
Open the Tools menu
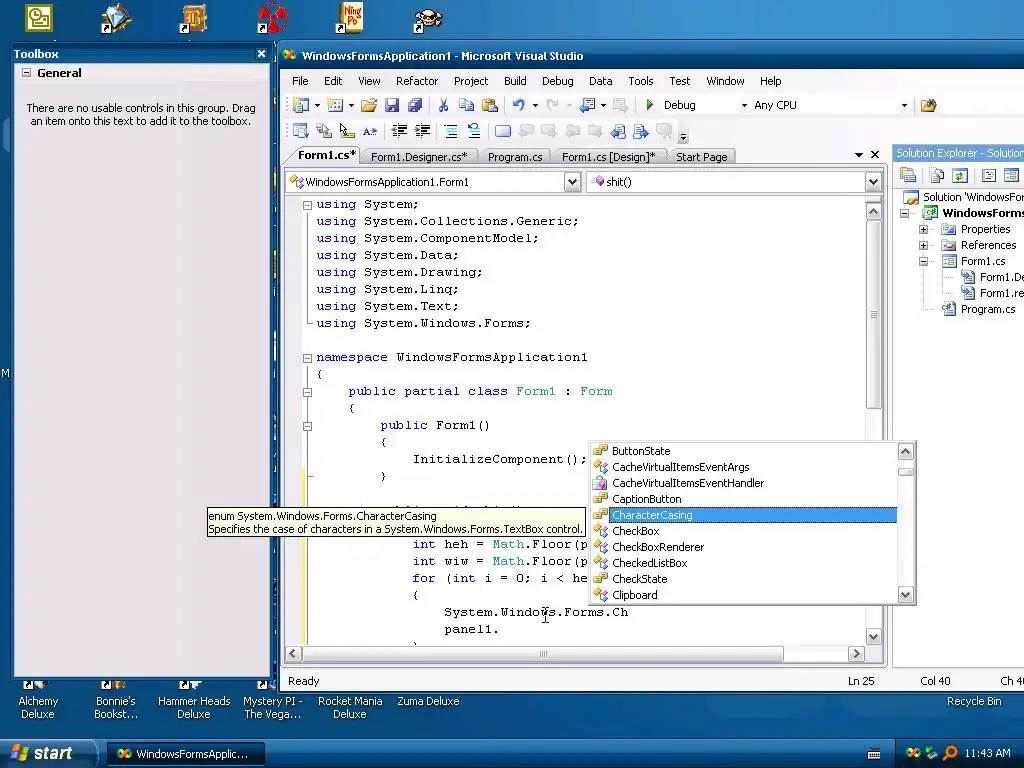point(641,81)
